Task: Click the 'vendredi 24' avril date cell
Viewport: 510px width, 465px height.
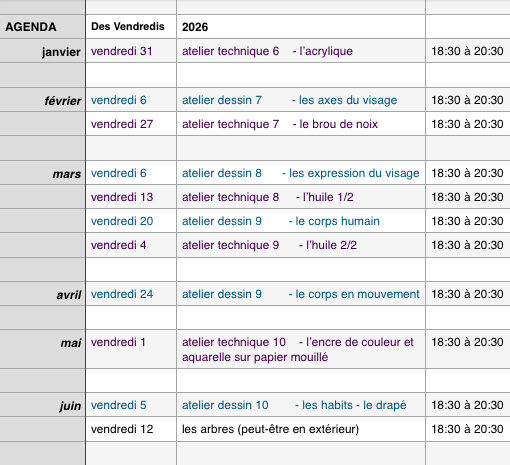Action: point(131,294)
